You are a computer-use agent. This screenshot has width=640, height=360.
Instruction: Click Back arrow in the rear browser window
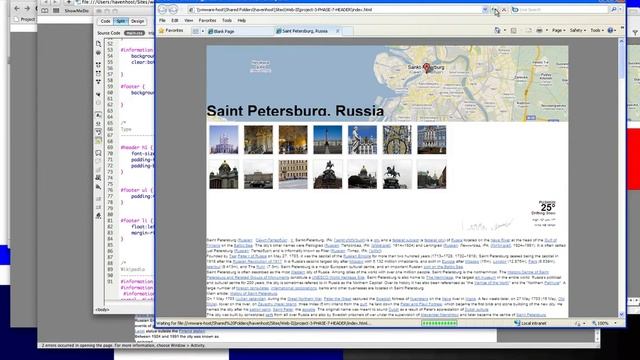tap(17, 8)
